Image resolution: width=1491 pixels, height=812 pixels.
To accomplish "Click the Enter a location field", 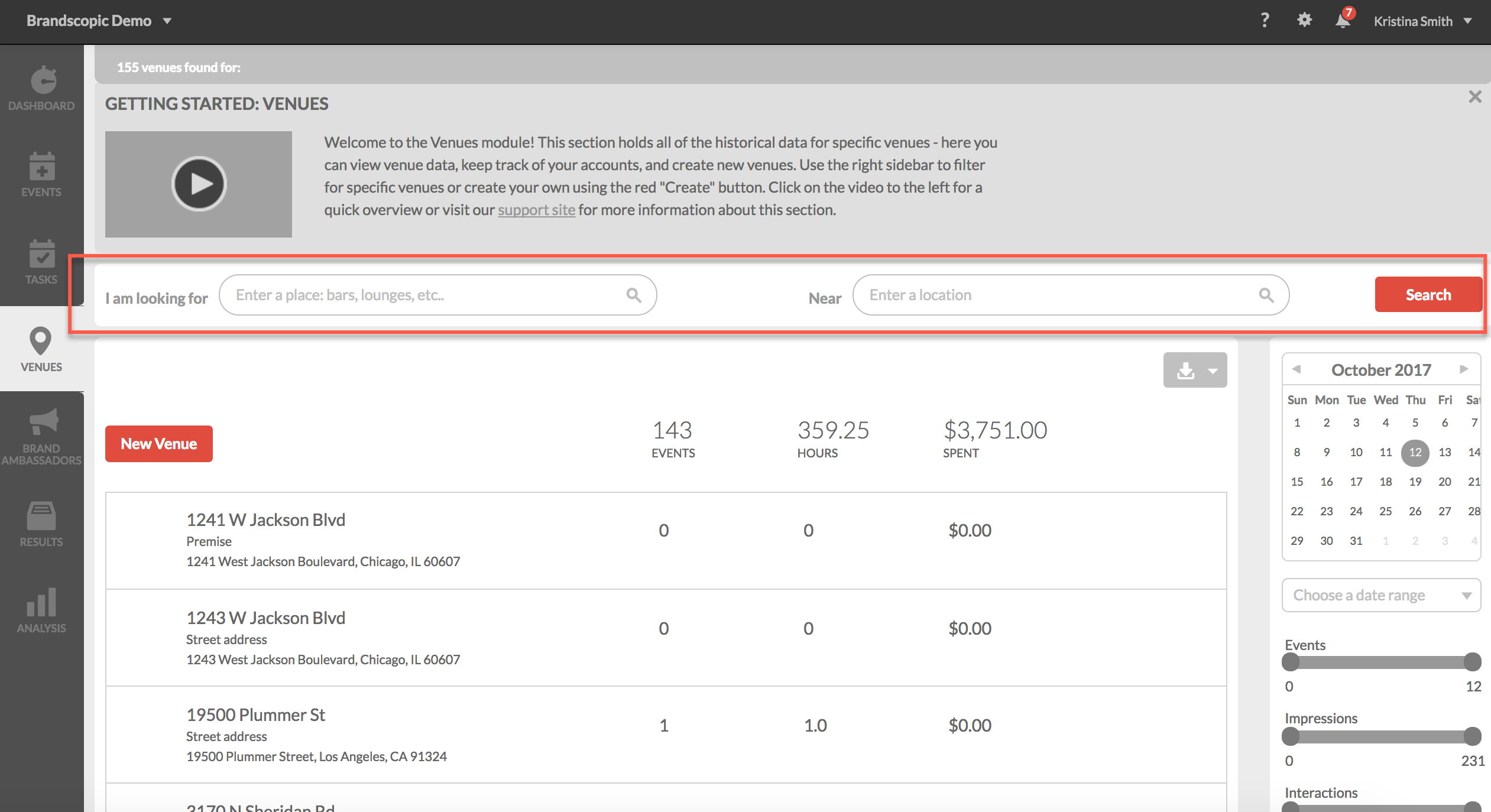I will 1071,295.
